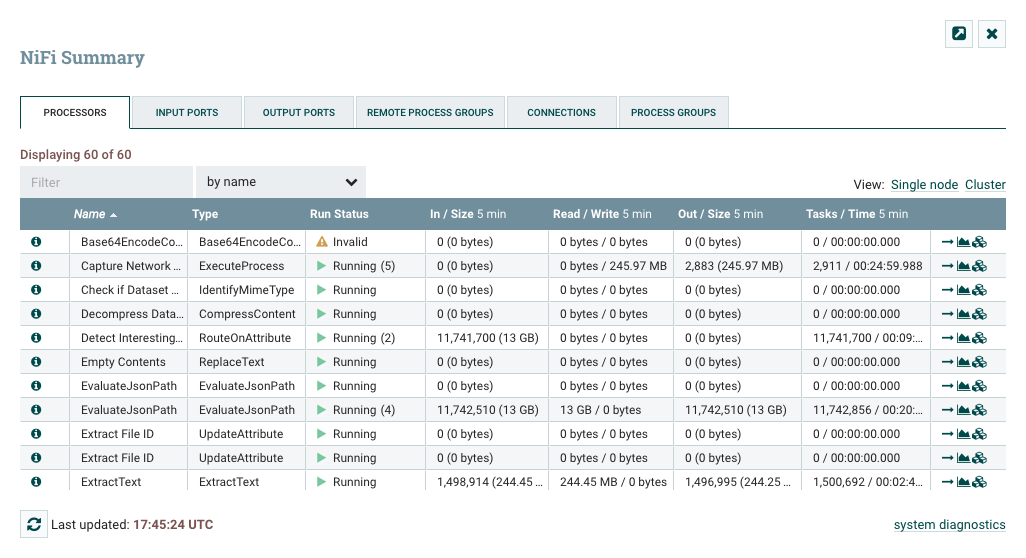This screenshot has width=1026, height=558.
Task: Switch view to Cluster
Action: 985,185
